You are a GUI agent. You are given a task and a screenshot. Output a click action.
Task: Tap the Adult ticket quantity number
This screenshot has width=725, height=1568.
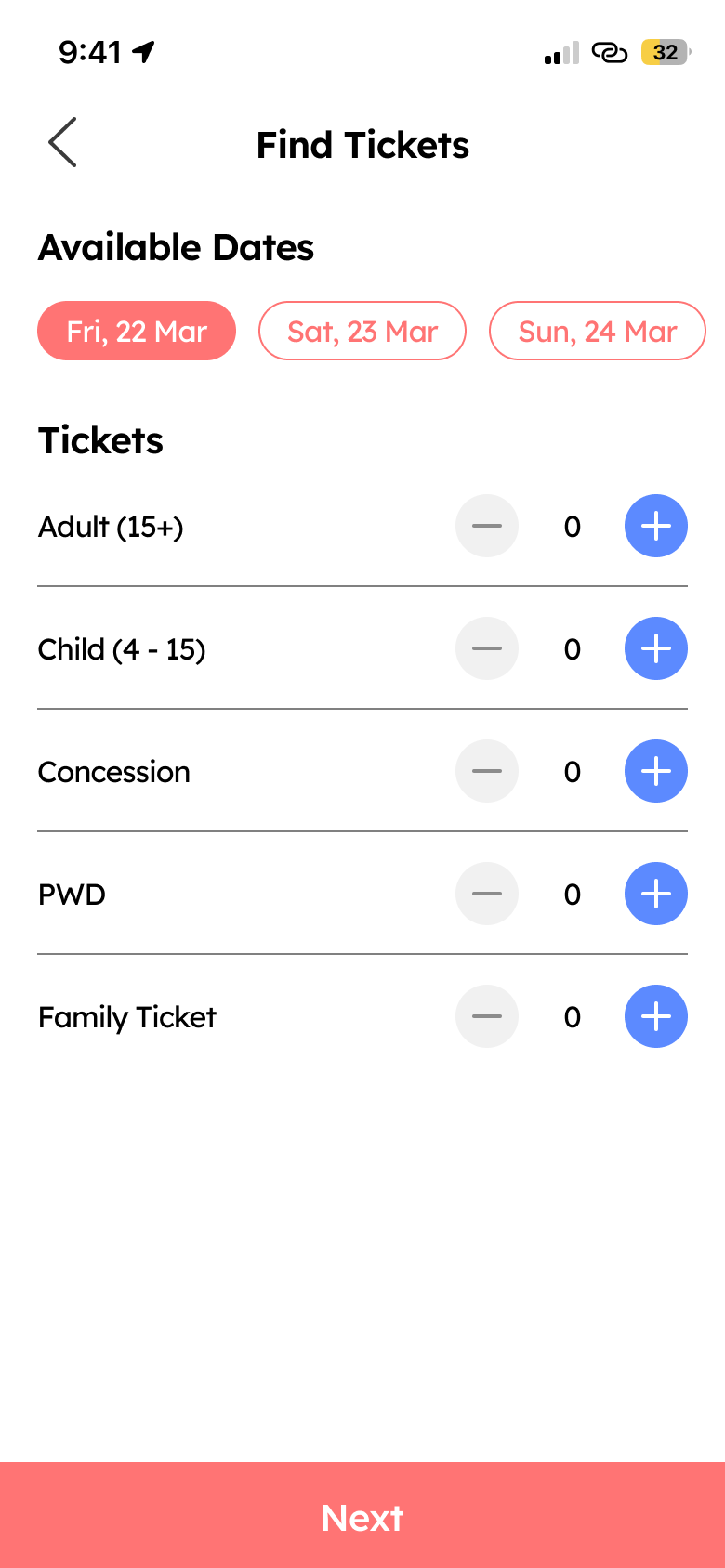(573, 527)
